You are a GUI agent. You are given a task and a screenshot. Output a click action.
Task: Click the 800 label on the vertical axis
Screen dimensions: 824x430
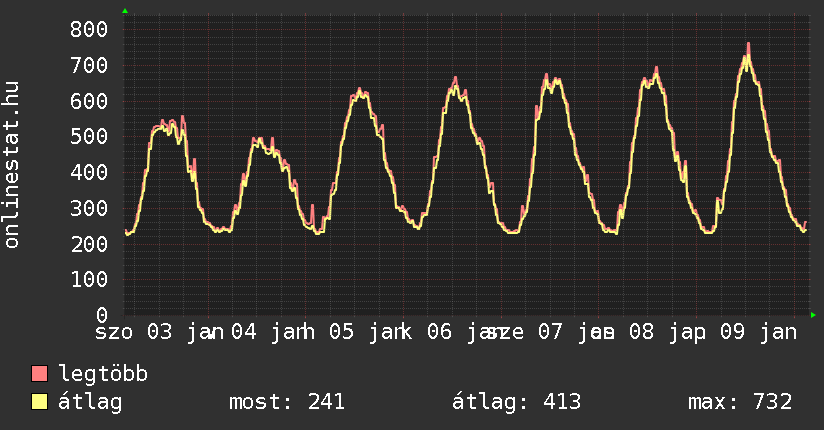88,30
